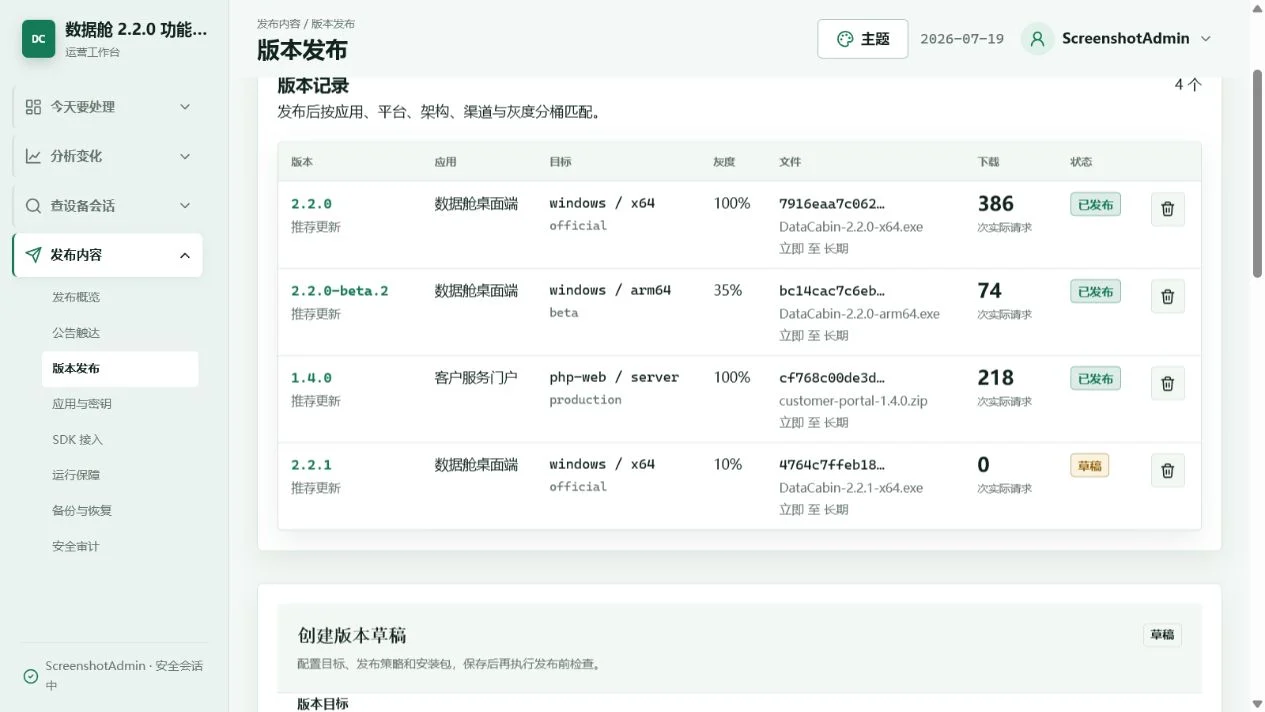Click file name DataCabin-2.2.0-arm64.exe

(859, 314)
